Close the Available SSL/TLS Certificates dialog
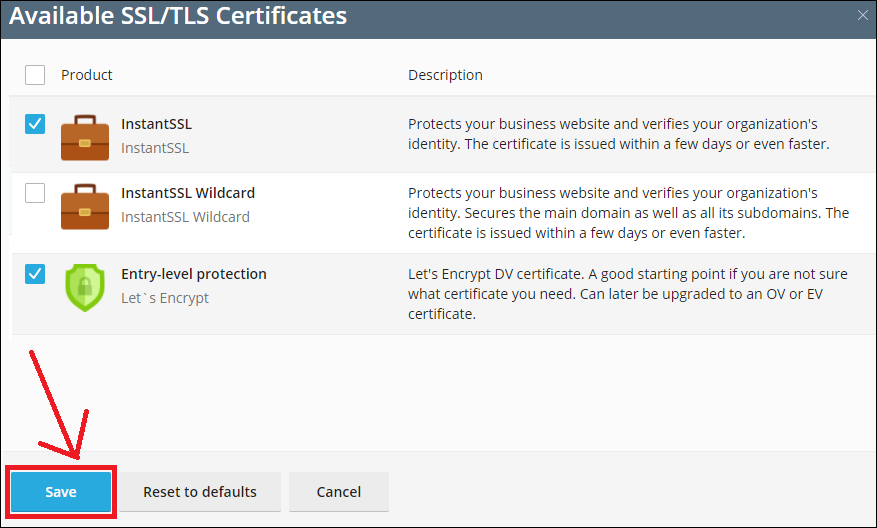Viewport: 877px width, 528px height. (x=863, y=15)
